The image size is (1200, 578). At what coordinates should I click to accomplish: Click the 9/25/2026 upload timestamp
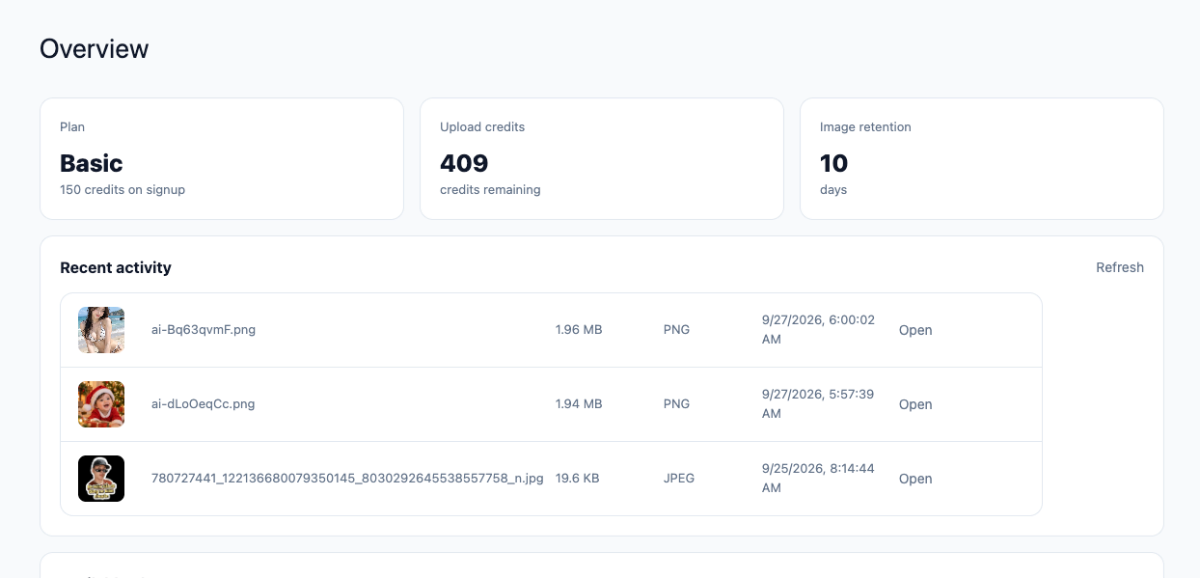point(818,478)
